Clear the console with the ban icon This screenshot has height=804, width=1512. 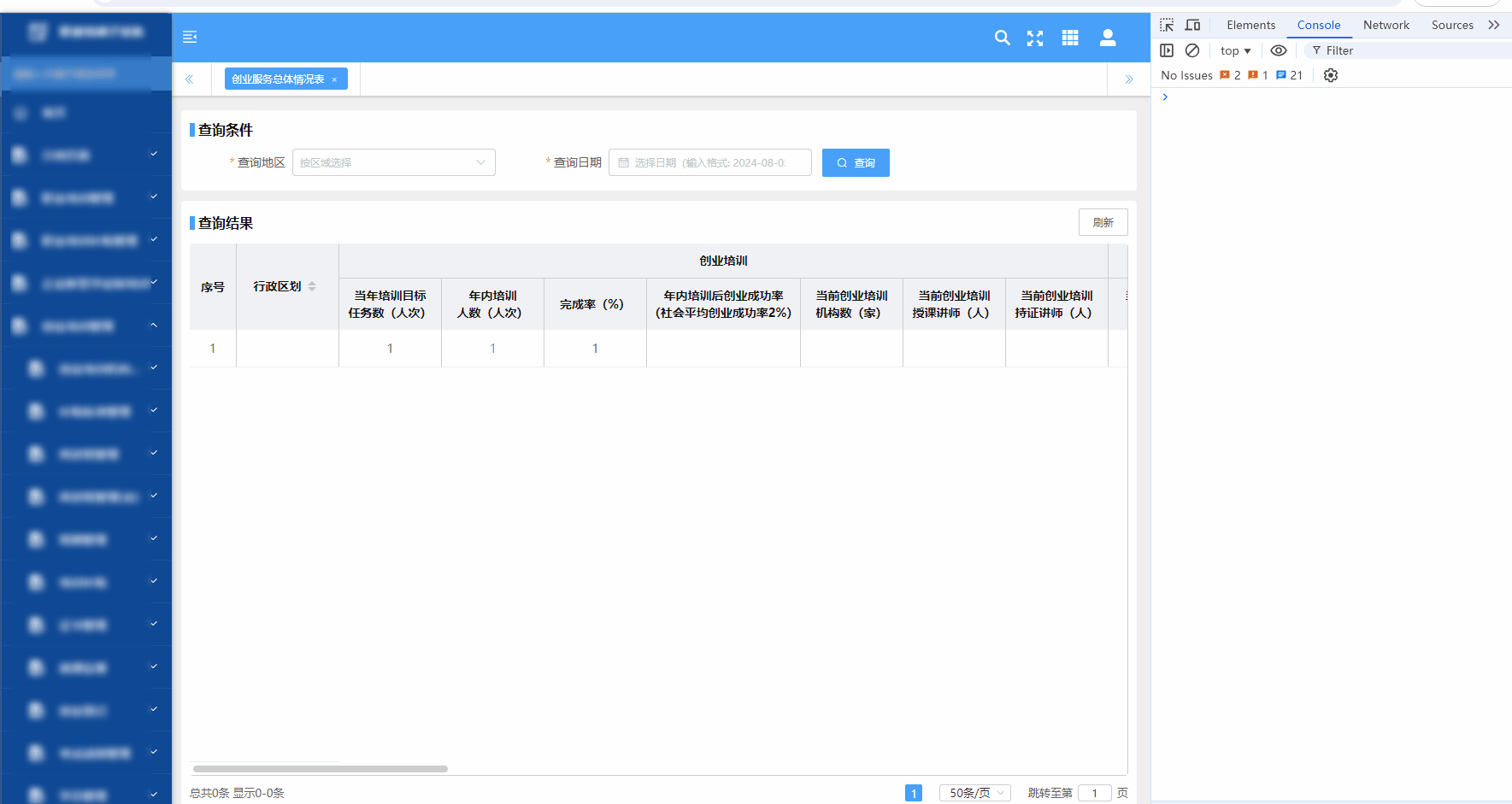(x=1192, y=50)
